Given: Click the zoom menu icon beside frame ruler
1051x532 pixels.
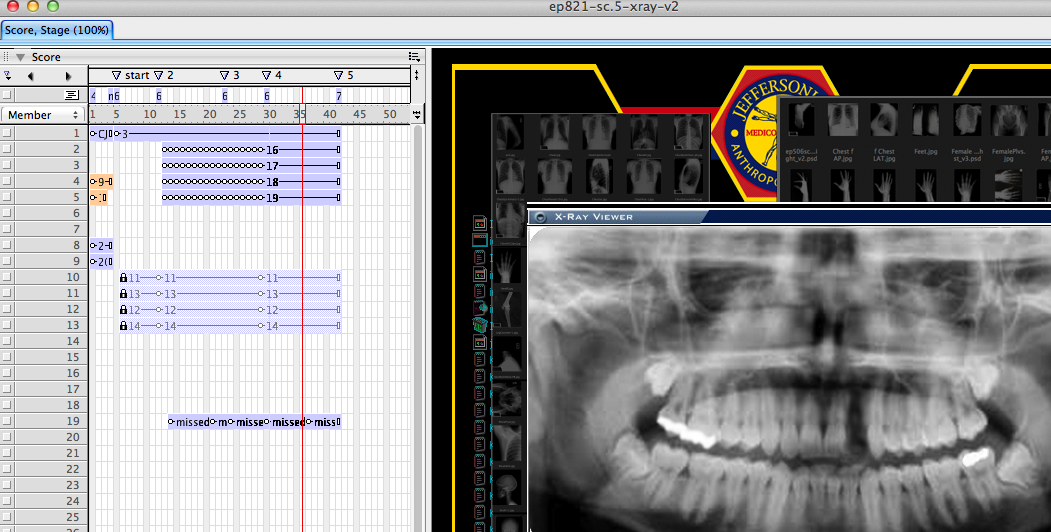Looking at the screenshot, I should click(416, 115).
